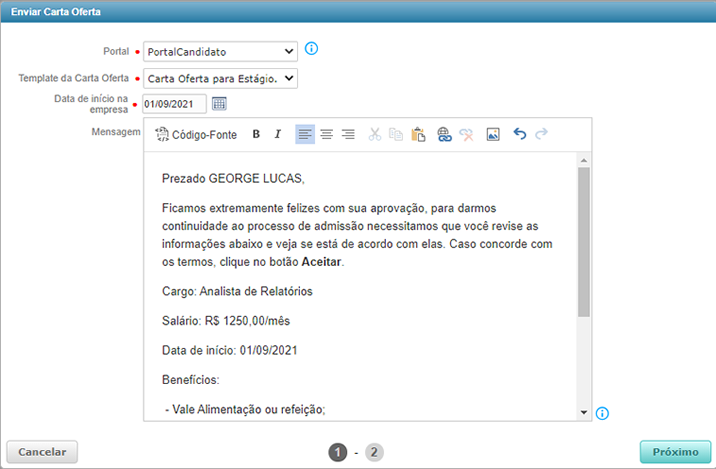Expand the Template da Carta Oferta dropdown
The width and height of the screenshot is (716, 469).
point(220,78)
